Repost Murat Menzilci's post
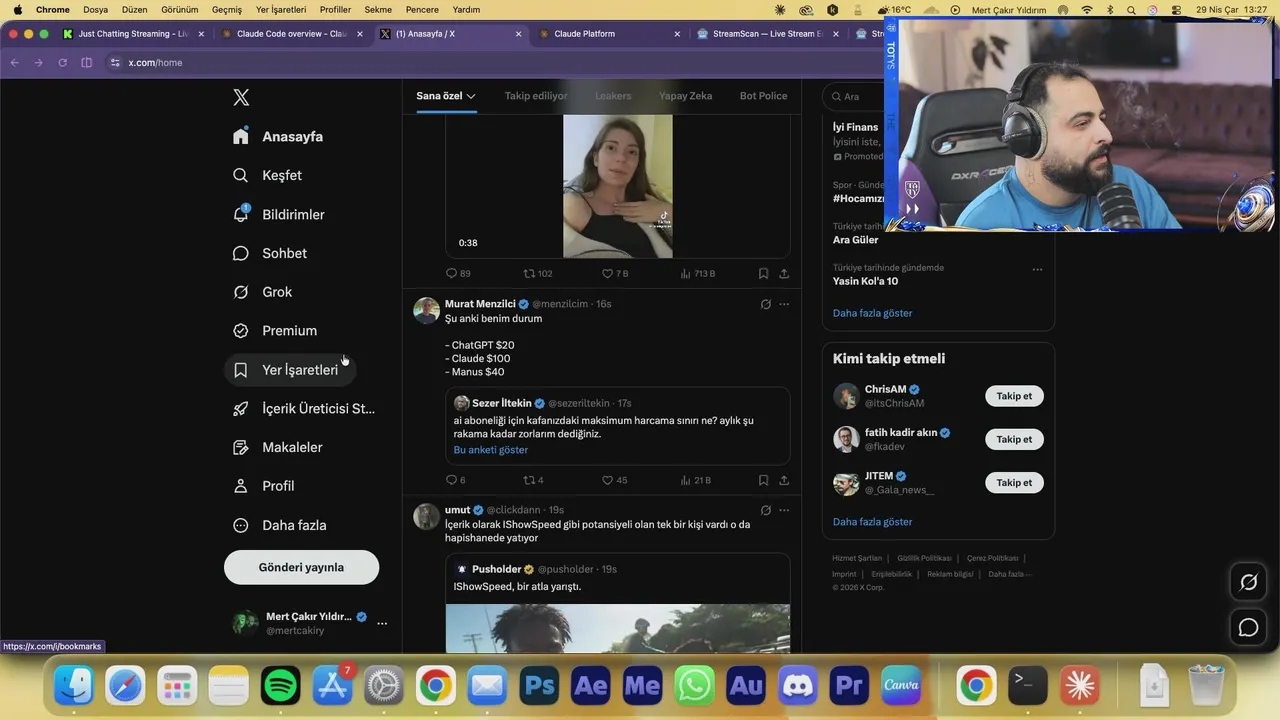Viewport: 1280px width, 720px height. tap(533, 480)
